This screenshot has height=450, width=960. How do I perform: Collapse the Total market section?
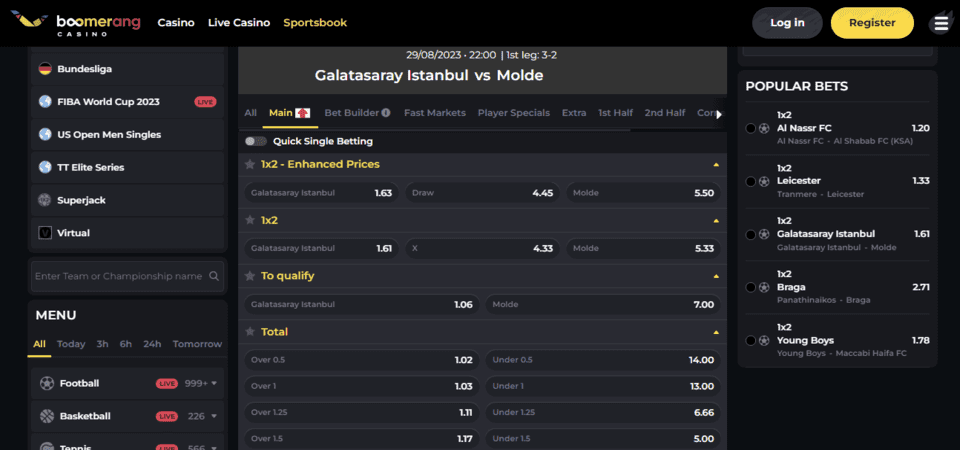point(716,332)
